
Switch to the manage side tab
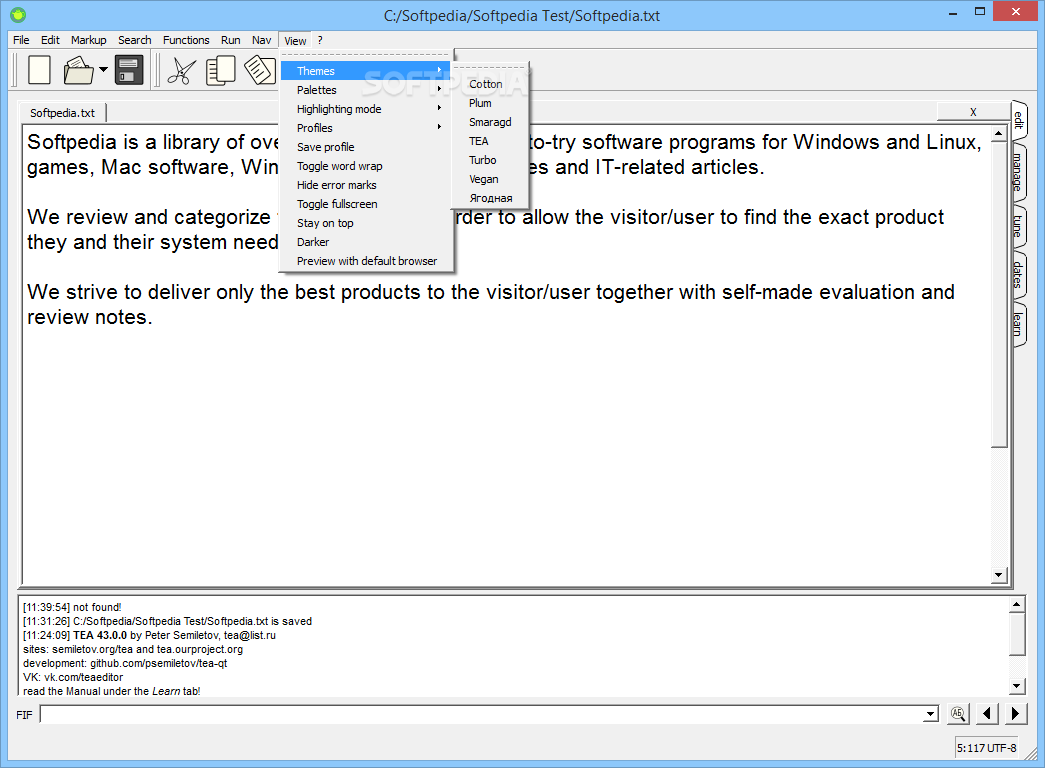pos(1018,172)
